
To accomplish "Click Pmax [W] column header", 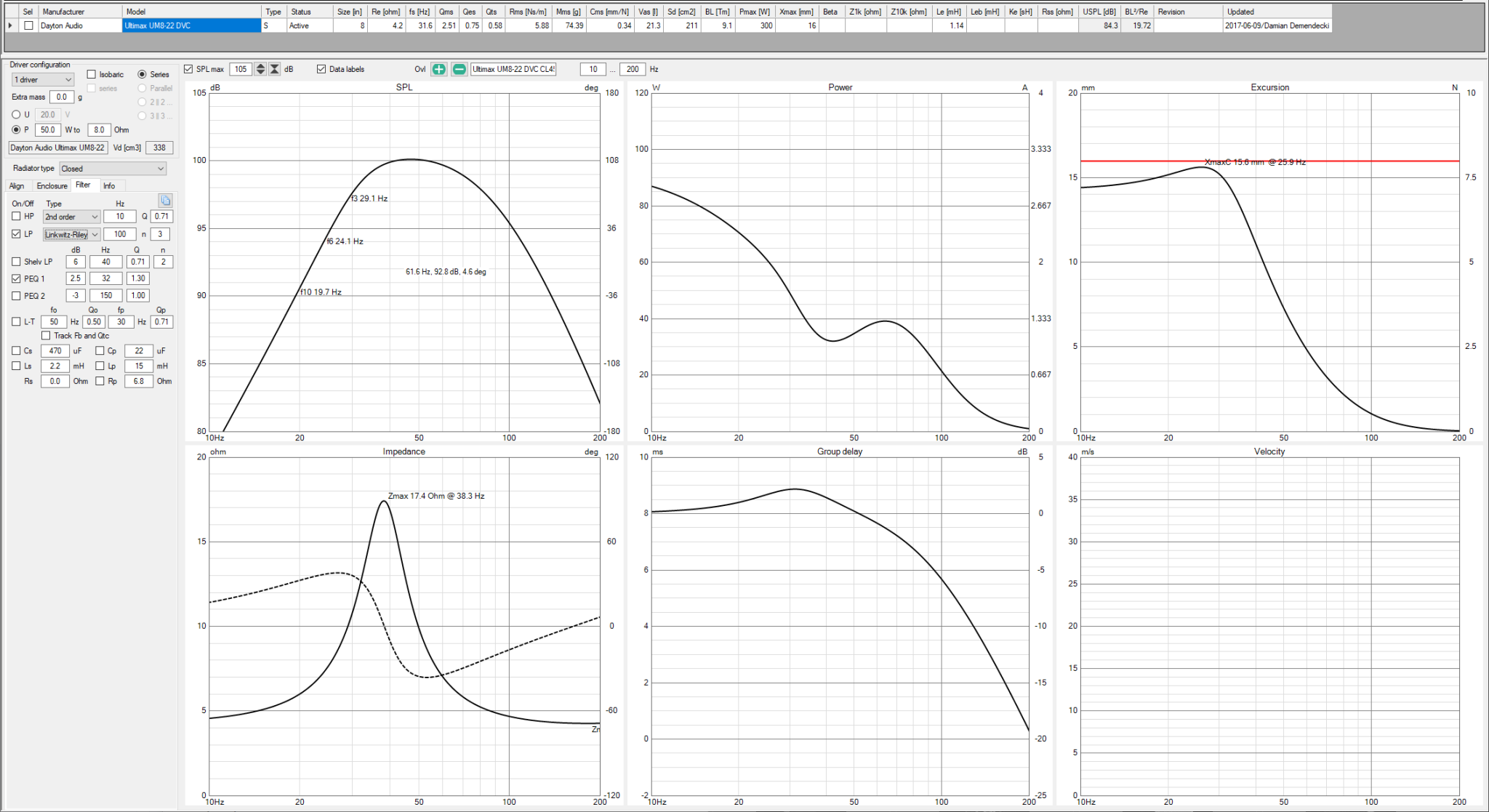I will 755,12.
